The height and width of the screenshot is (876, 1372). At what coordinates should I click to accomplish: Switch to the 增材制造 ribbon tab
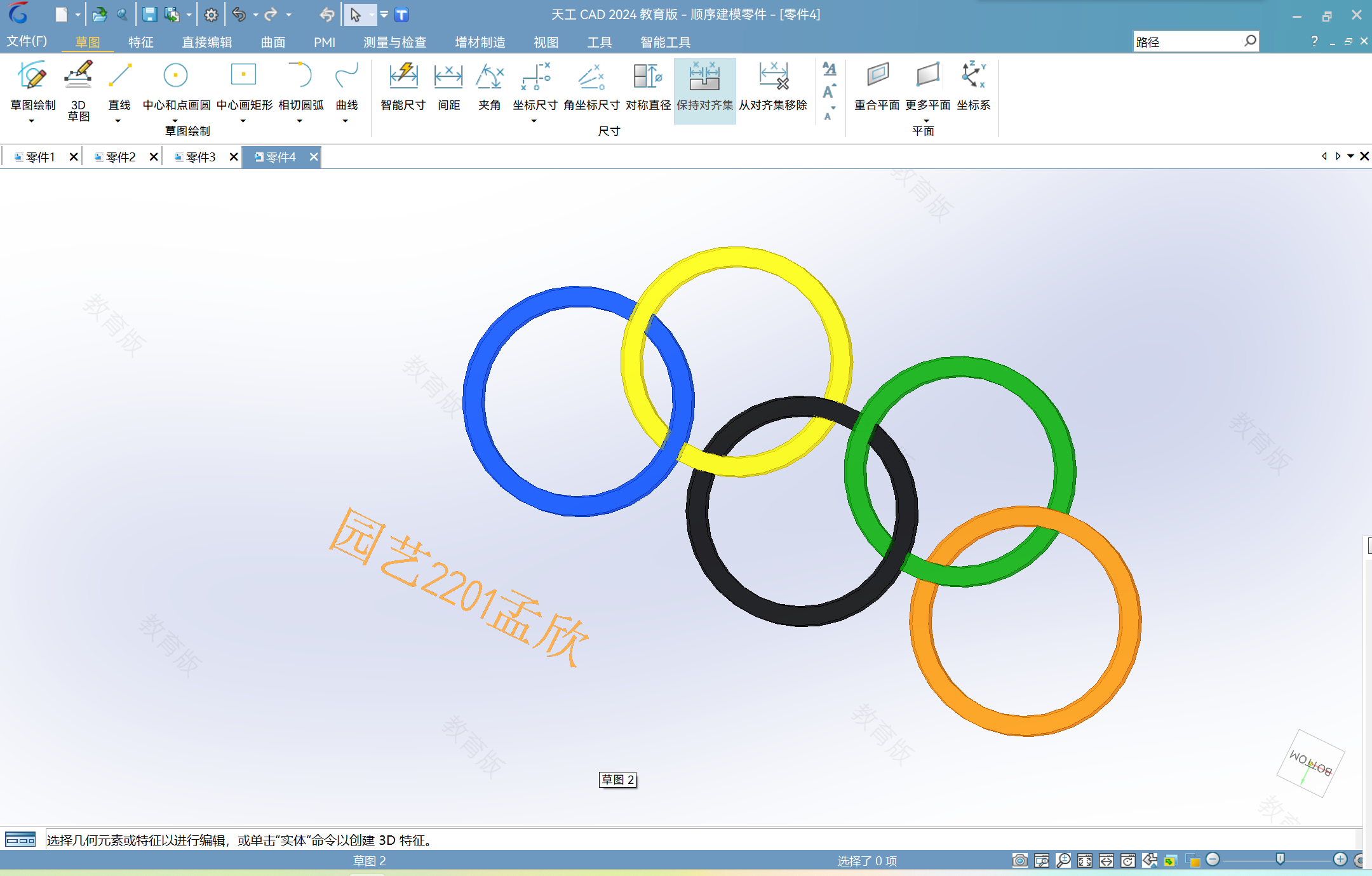pos(480,42)
